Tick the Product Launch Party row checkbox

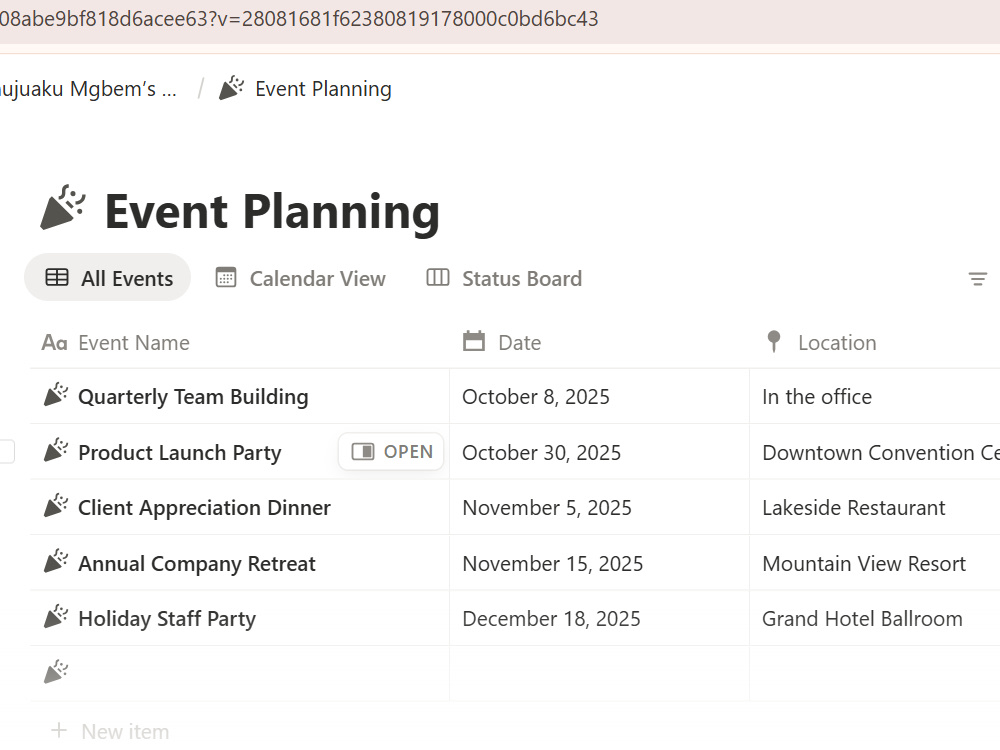pyautogui.click(x=6, y=452)
